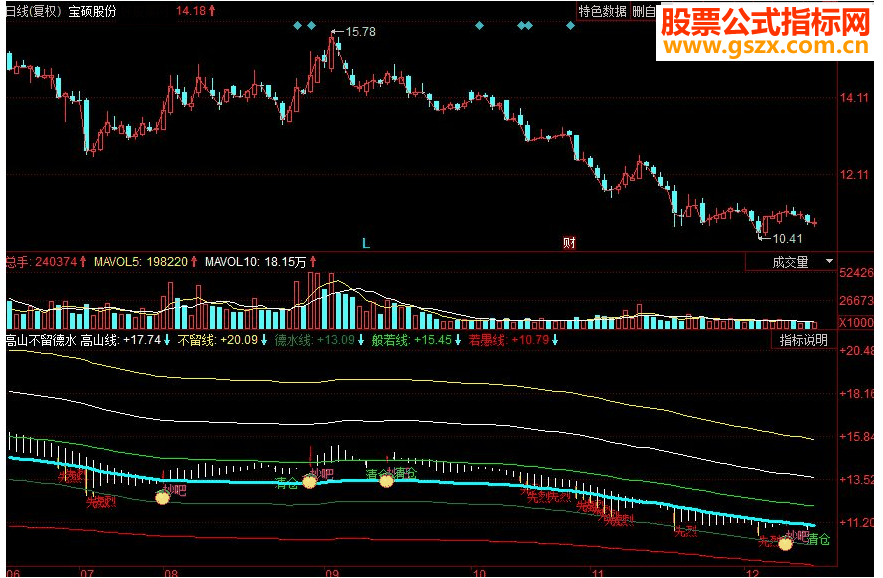Select the 删自 menu item
The image size is (883, 578).
[644, 11]
